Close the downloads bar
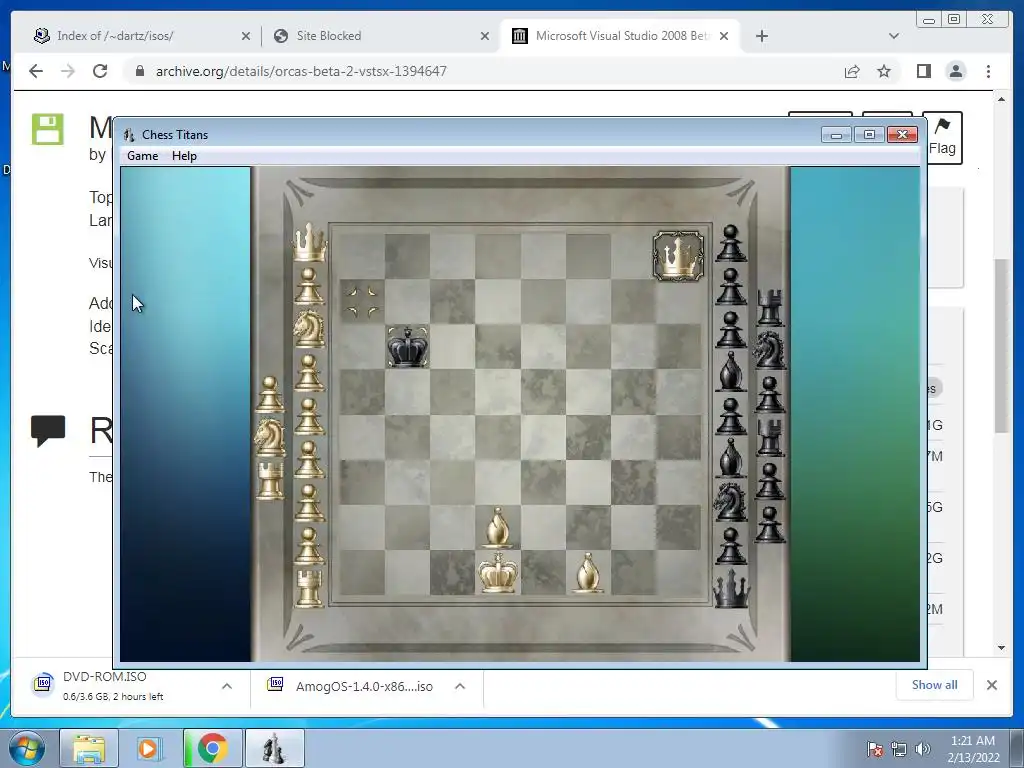Screen dimensions: 1024x768 pos(992,685)
